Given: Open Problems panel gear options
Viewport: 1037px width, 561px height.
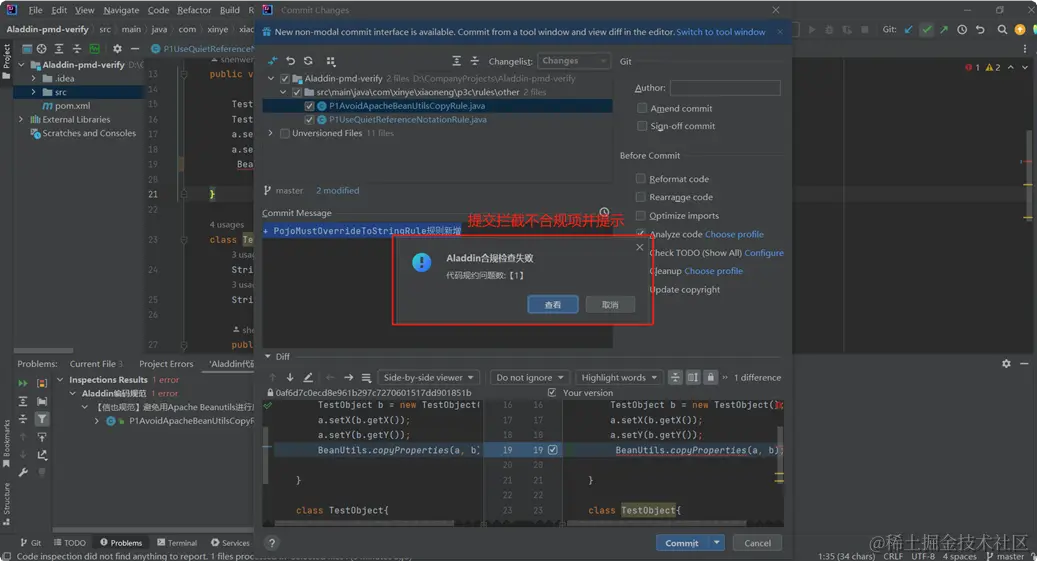Looking at the screenshot, I should coord(1006,364).
